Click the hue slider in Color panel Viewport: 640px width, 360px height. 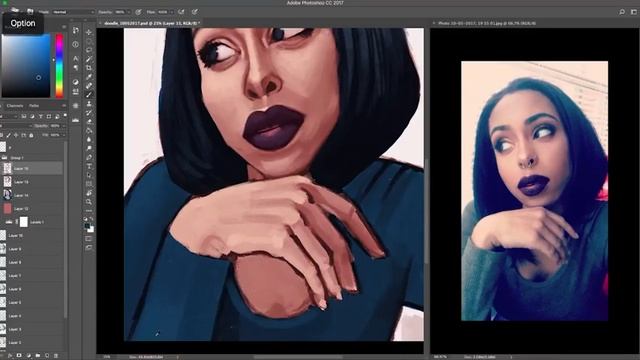click(59, 66)
